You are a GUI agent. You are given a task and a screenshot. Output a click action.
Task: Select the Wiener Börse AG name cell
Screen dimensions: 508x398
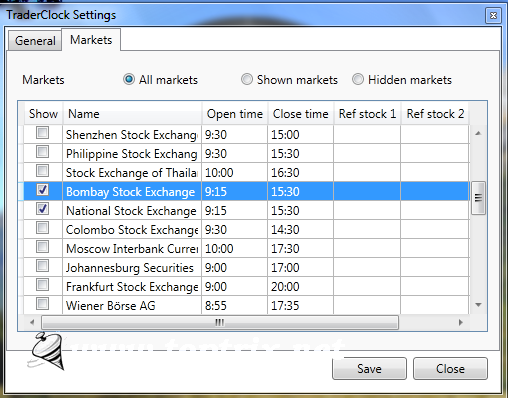tap(132, 305)
